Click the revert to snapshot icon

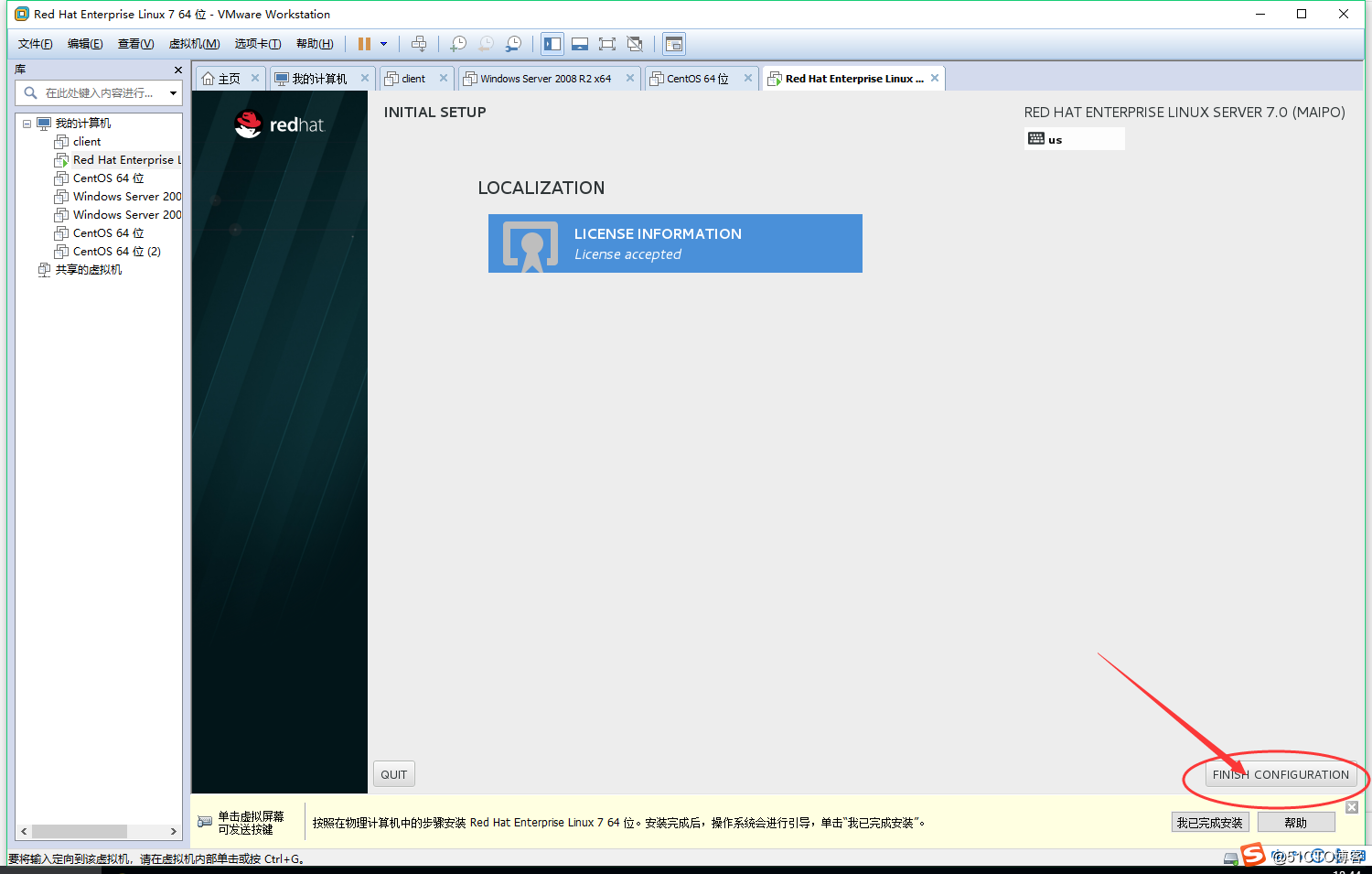pyautogui.click(x=487, y=44)
